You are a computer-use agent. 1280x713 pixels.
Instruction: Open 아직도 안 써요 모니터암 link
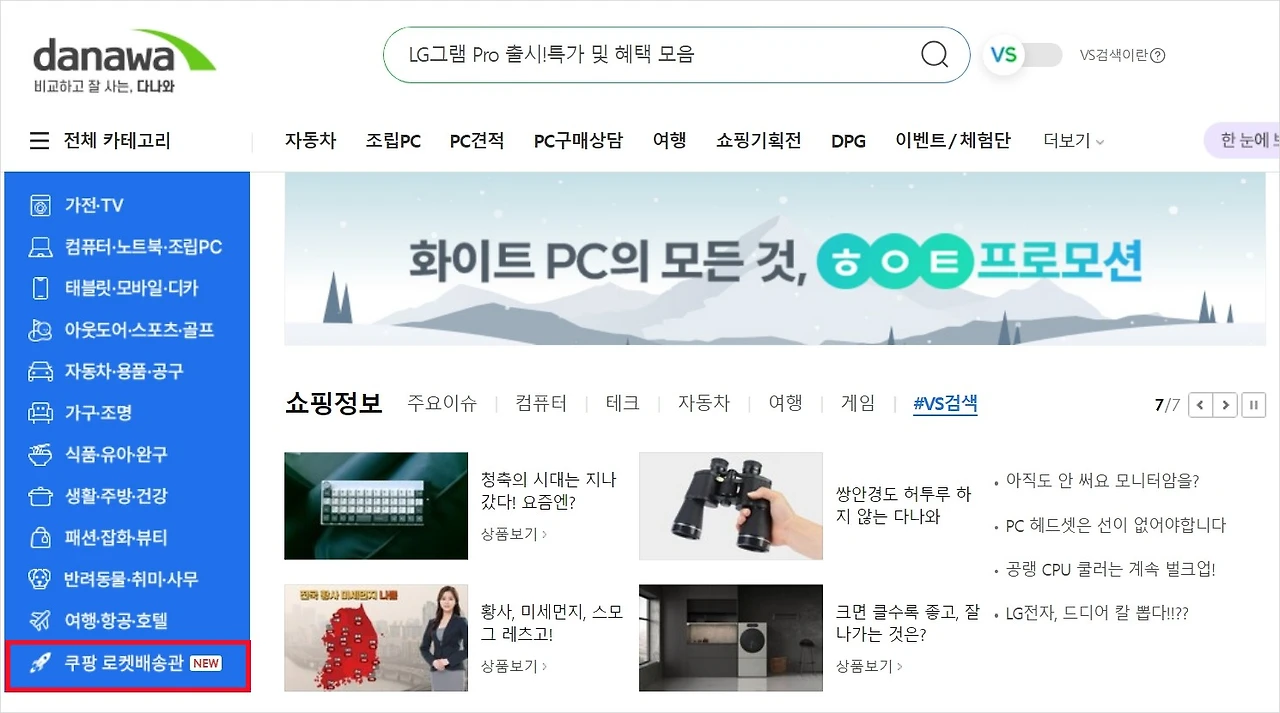pyautogui.click(x=1102, y=481)
